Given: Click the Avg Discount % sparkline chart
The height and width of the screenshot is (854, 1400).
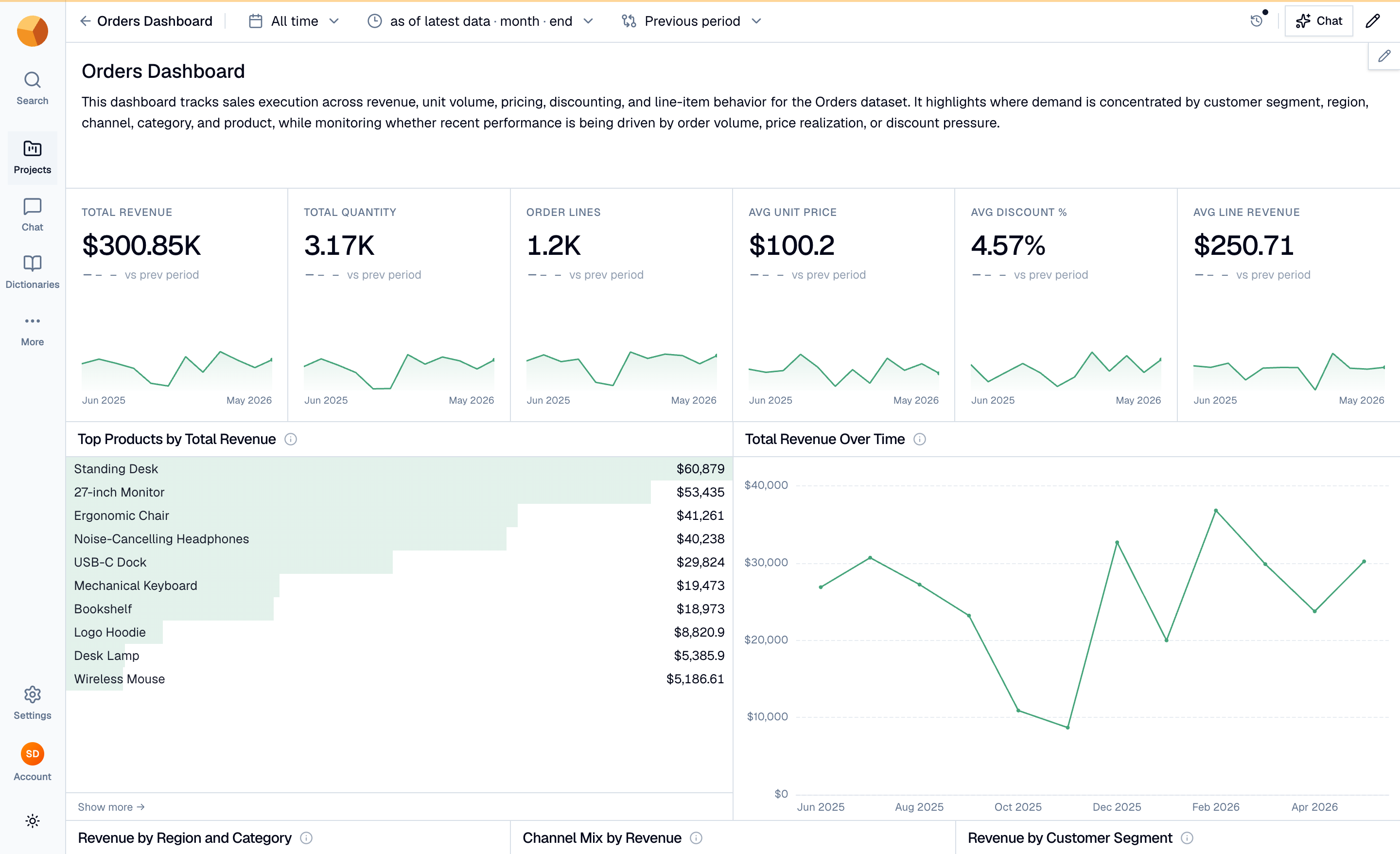Looking at the screenshot, I should click(x=1066, y=370).
